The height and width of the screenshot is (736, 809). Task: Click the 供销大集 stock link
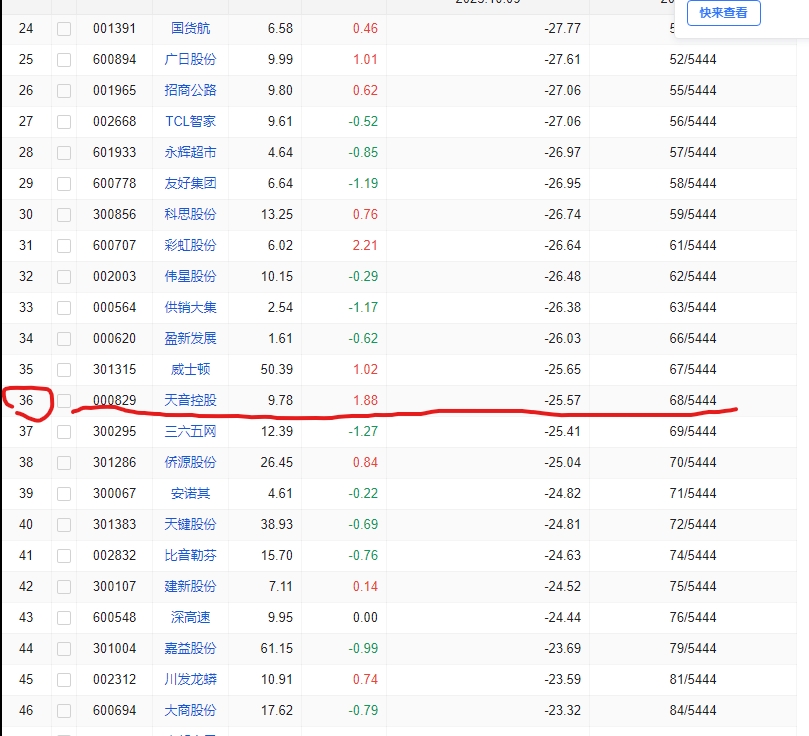coord(190,307)
